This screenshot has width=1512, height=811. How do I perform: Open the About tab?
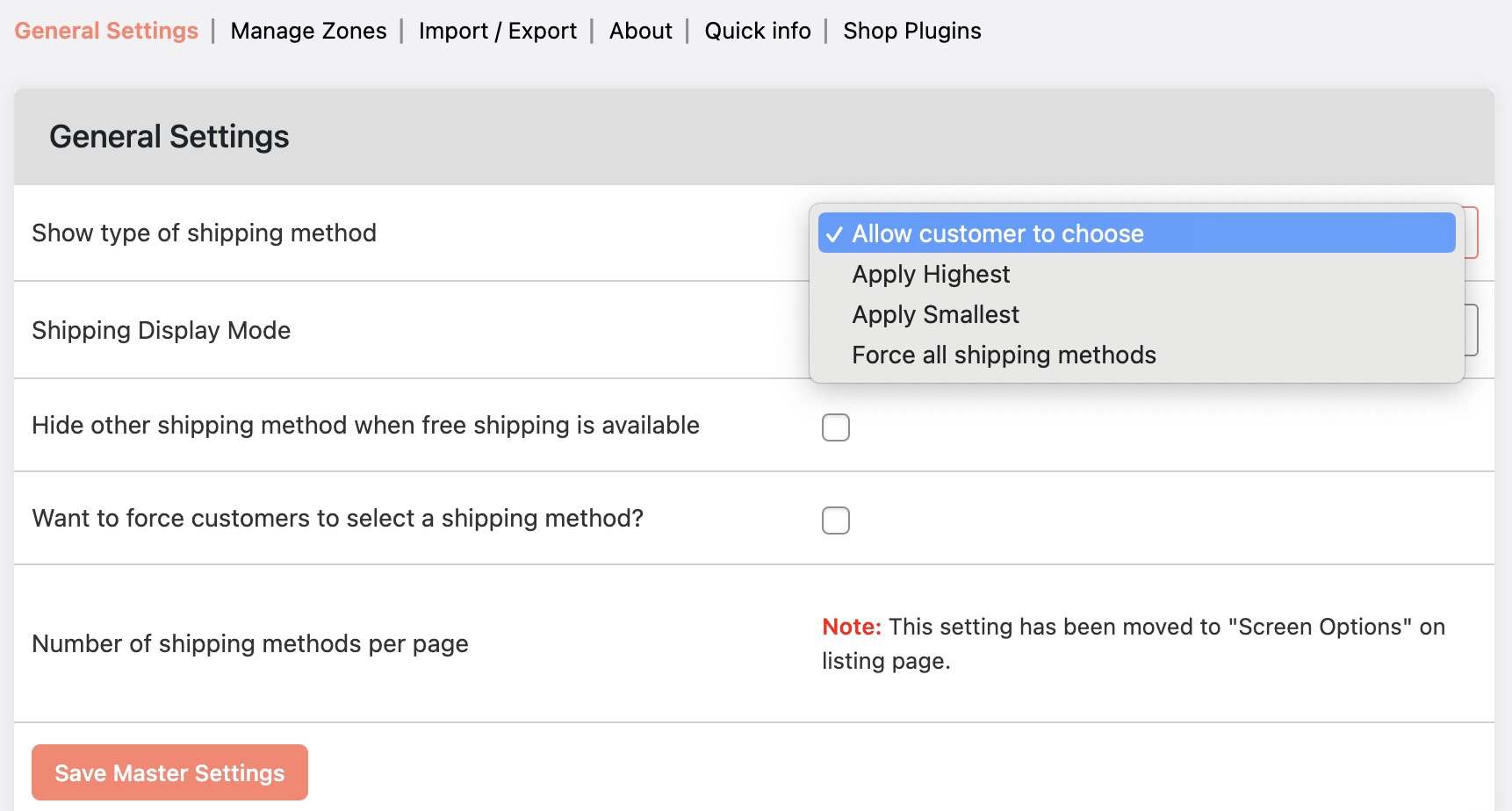(640, 31)
